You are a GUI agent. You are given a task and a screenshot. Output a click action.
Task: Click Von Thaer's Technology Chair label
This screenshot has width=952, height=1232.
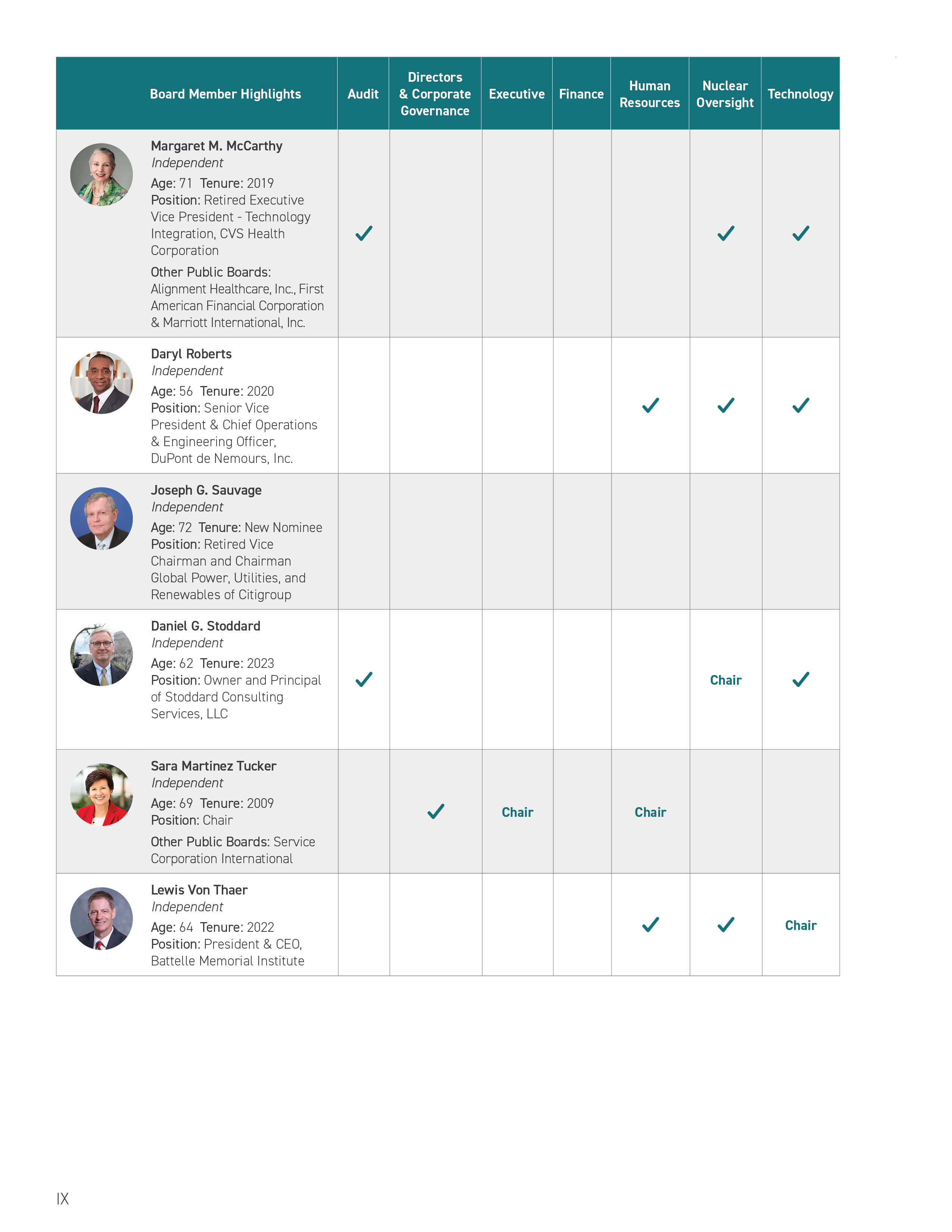click(x=800, y=925)
